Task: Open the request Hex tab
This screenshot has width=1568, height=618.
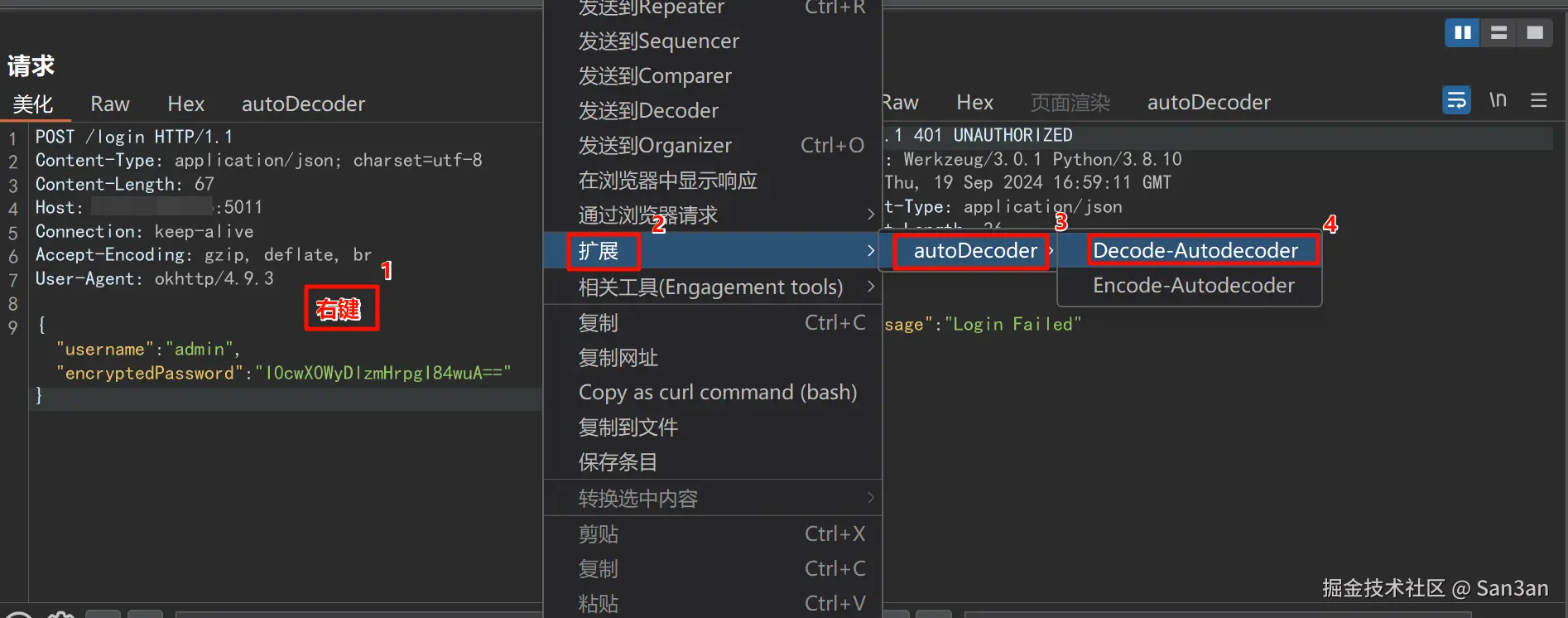Action: (x=185, y=104)
